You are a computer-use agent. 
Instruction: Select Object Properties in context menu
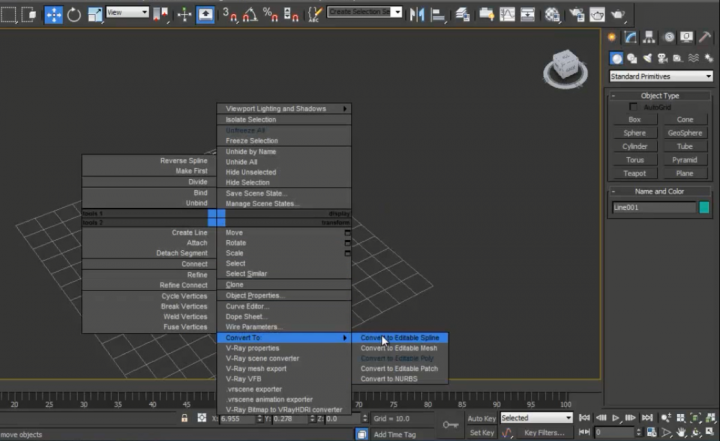pyautogui.click(x=255, y=295)
